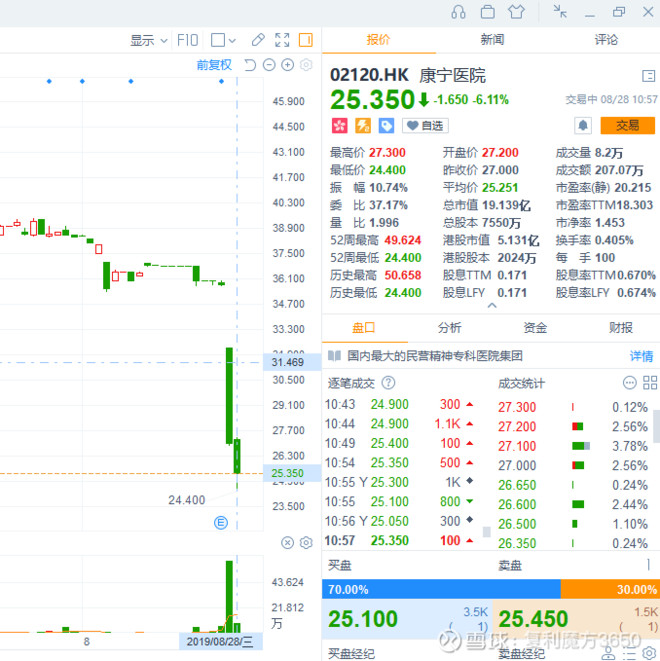This screenshot has width=660, height=661.
Task: Open the more options ellipsis icon near 成交统计
Action: [x=629, y=383]
